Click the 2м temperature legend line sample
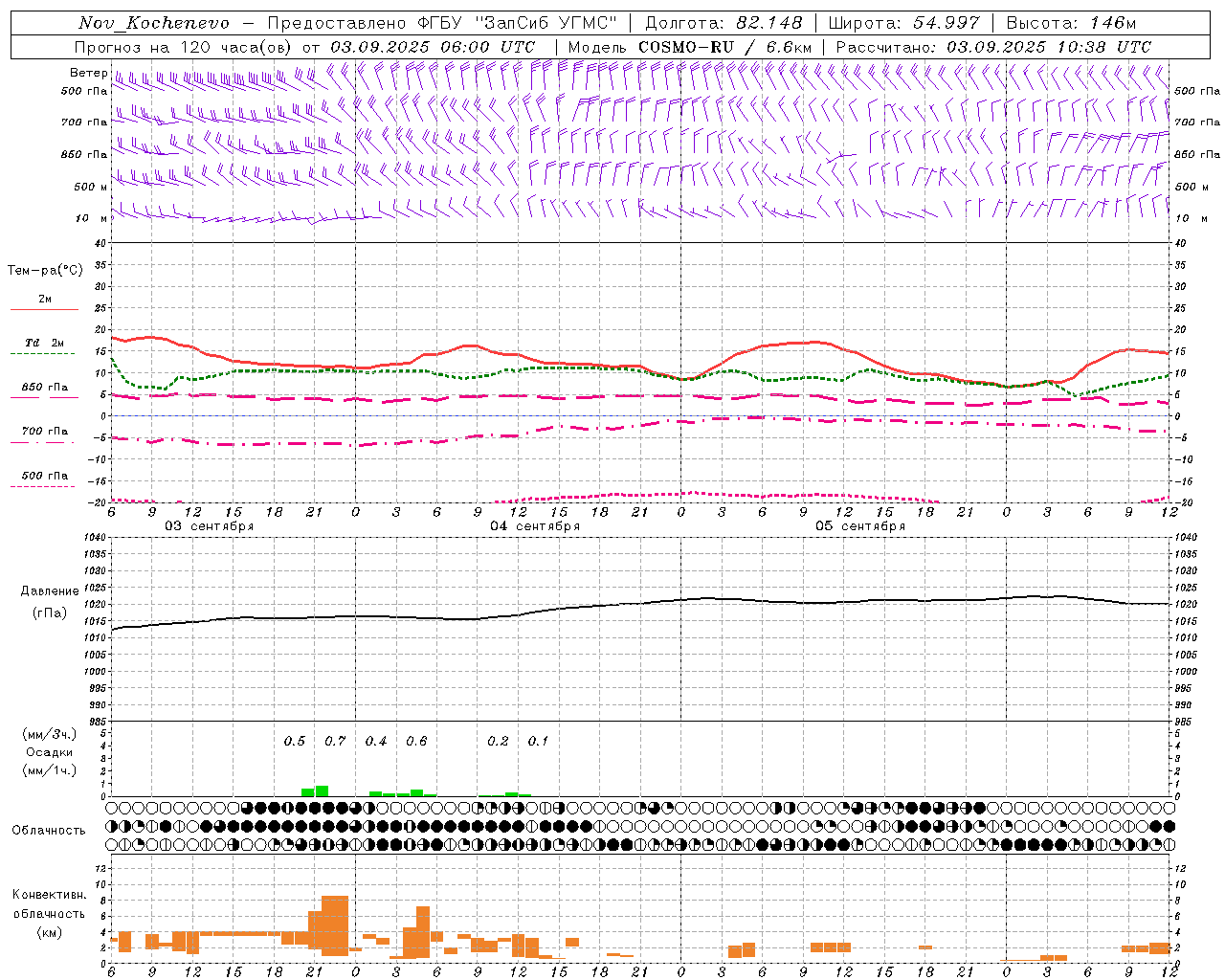Viewport: 1225px width, 980px height. pyautogui.click(x=44, y=309)
